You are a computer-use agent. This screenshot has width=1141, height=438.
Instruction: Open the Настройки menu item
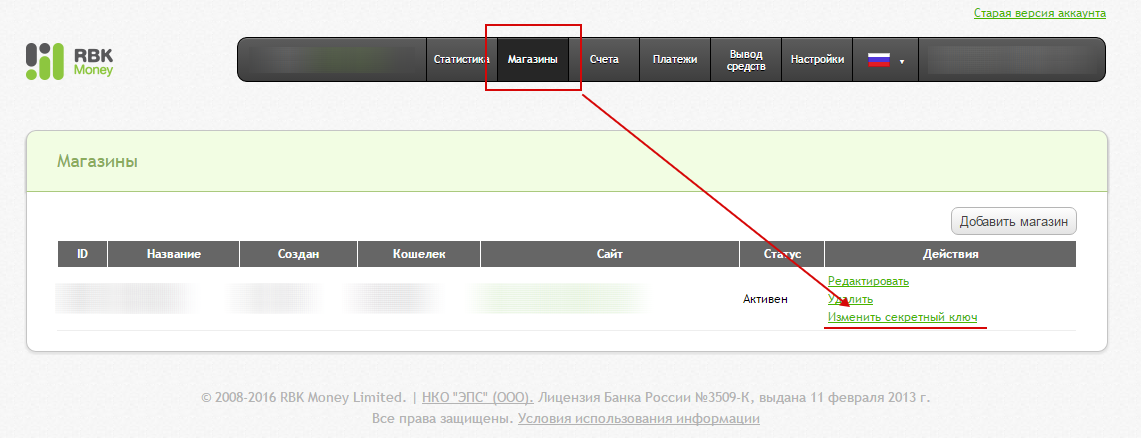817,60
